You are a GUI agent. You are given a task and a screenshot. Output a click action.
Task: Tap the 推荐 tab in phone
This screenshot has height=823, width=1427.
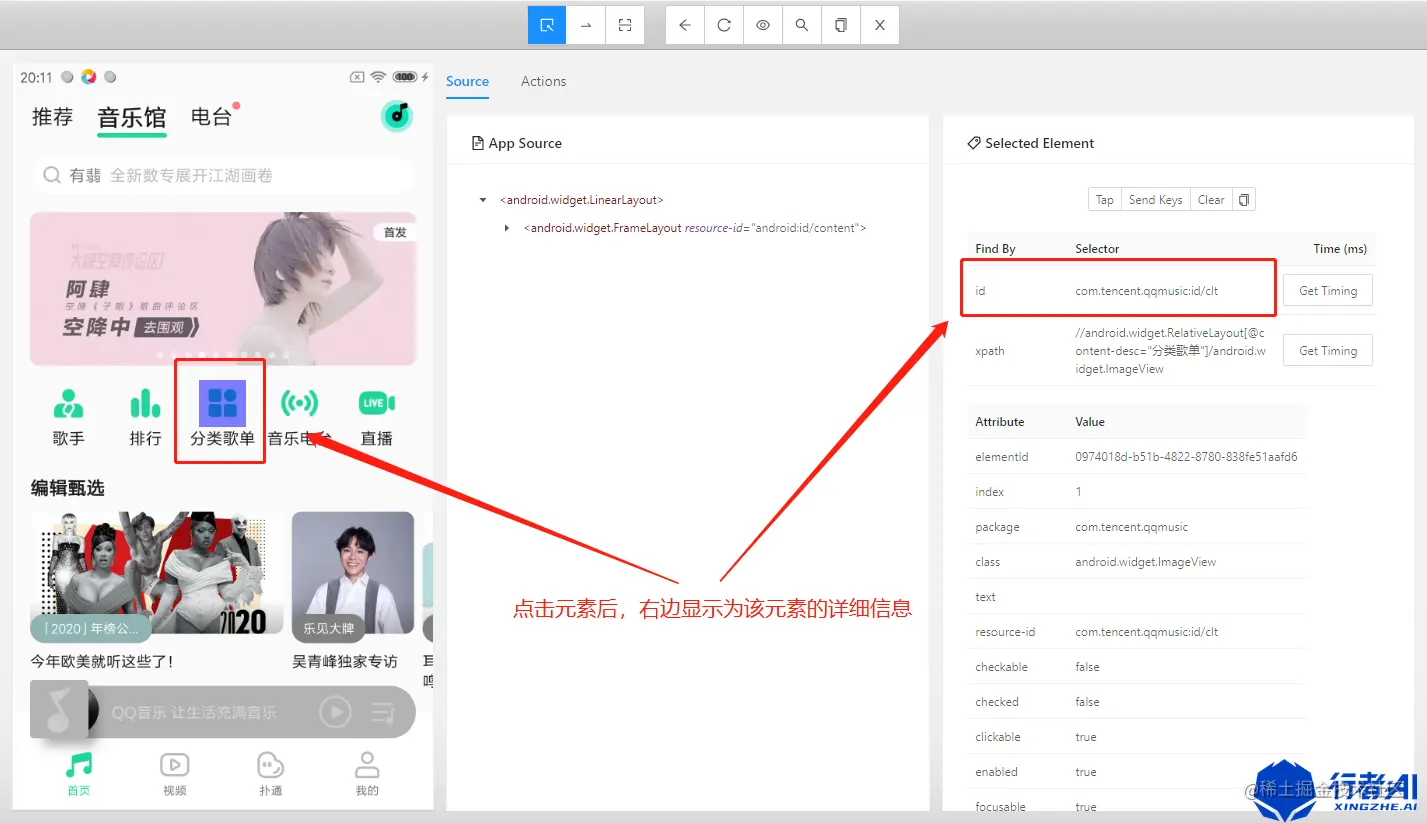point(52,117)
